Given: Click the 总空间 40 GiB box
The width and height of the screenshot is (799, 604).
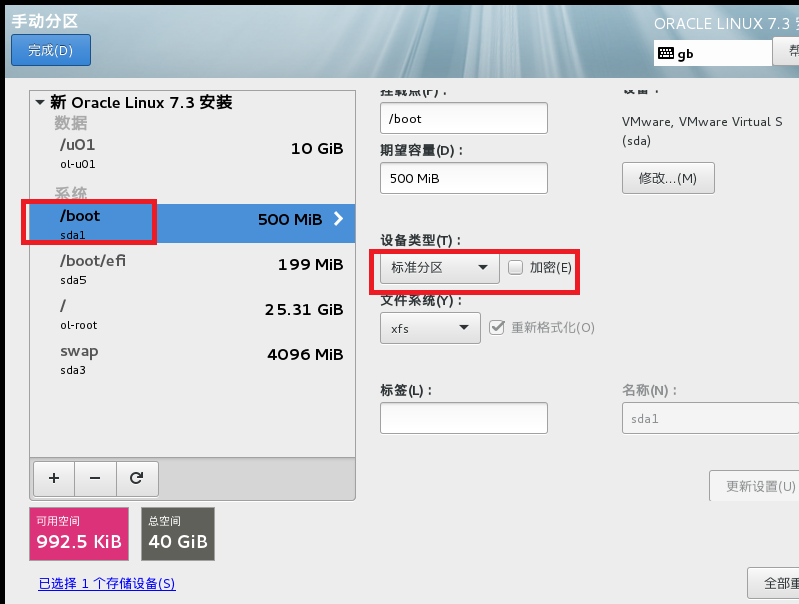Looking at the screenshot, I should pyautogui.click(x=178, y=534).
